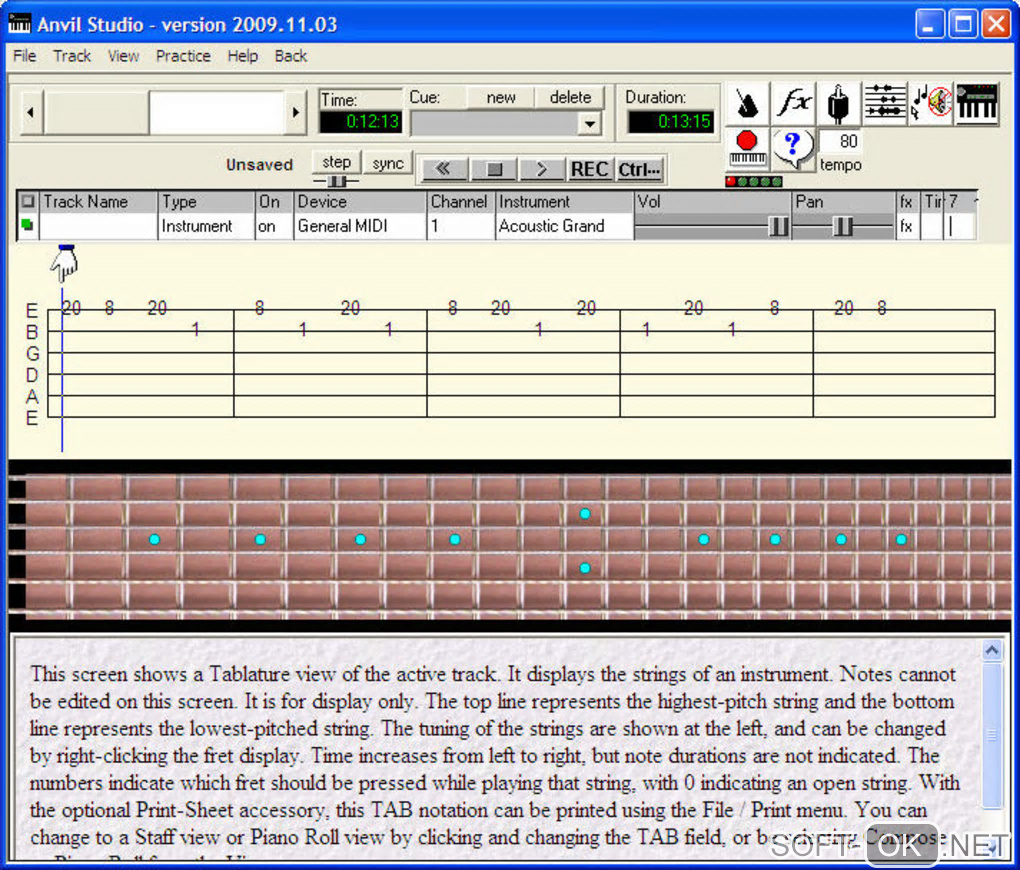
Task: Click the REC record button
Action: [x=589, y=169]
